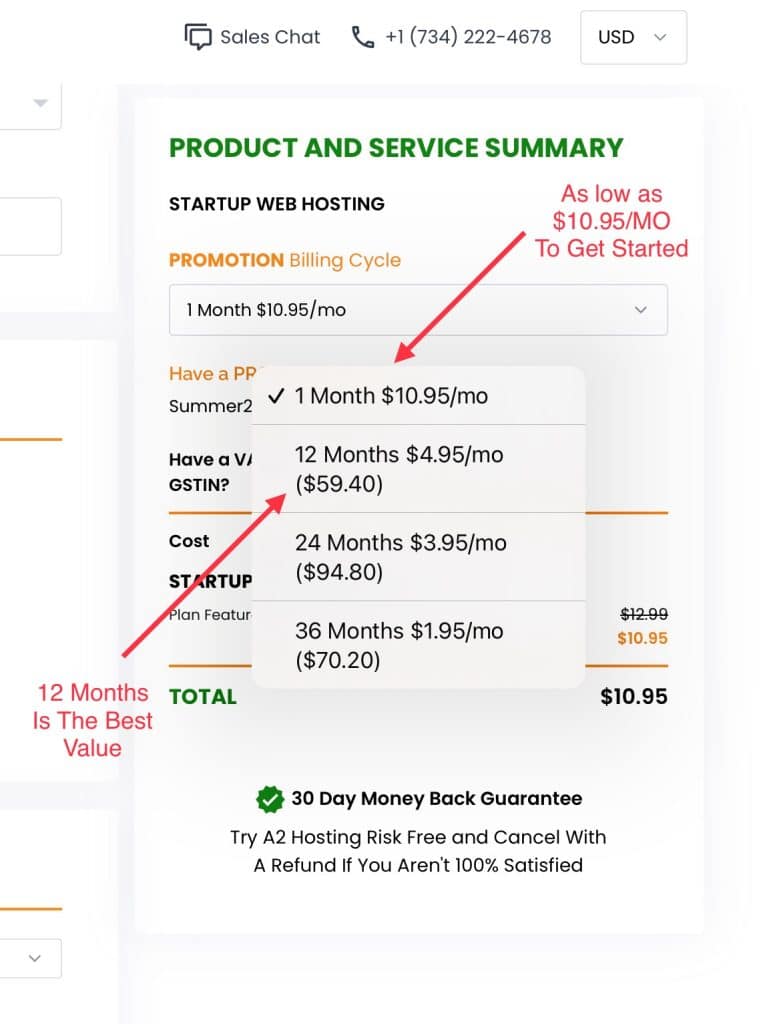Viewport: 761px width, 1024px height.
Task: Click the Plan Features label under Startup
Action: (x=210, y=615)
